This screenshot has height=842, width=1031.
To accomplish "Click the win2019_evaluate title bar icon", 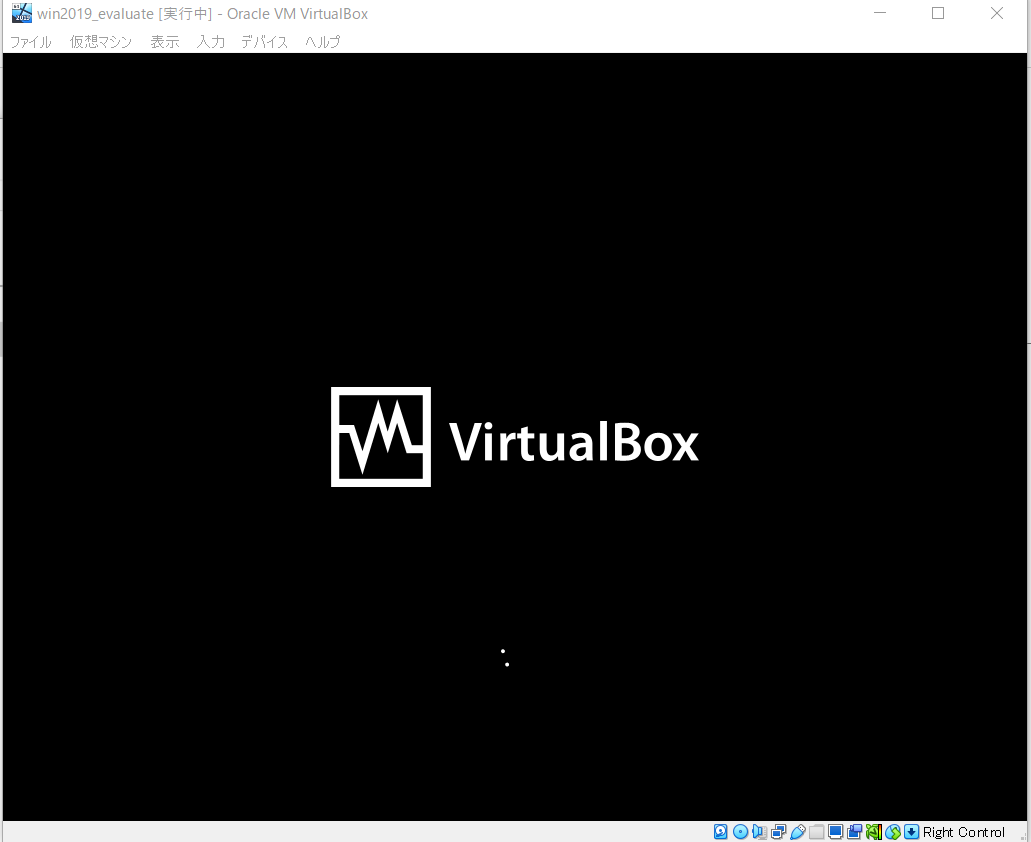I will [x=22, y=13].
